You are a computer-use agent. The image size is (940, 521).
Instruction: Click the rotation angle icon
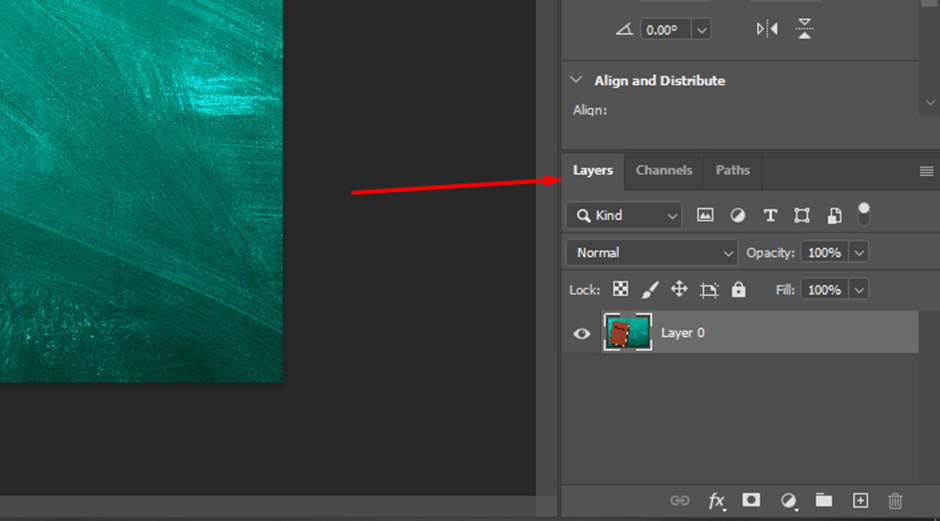coord(624,29)
